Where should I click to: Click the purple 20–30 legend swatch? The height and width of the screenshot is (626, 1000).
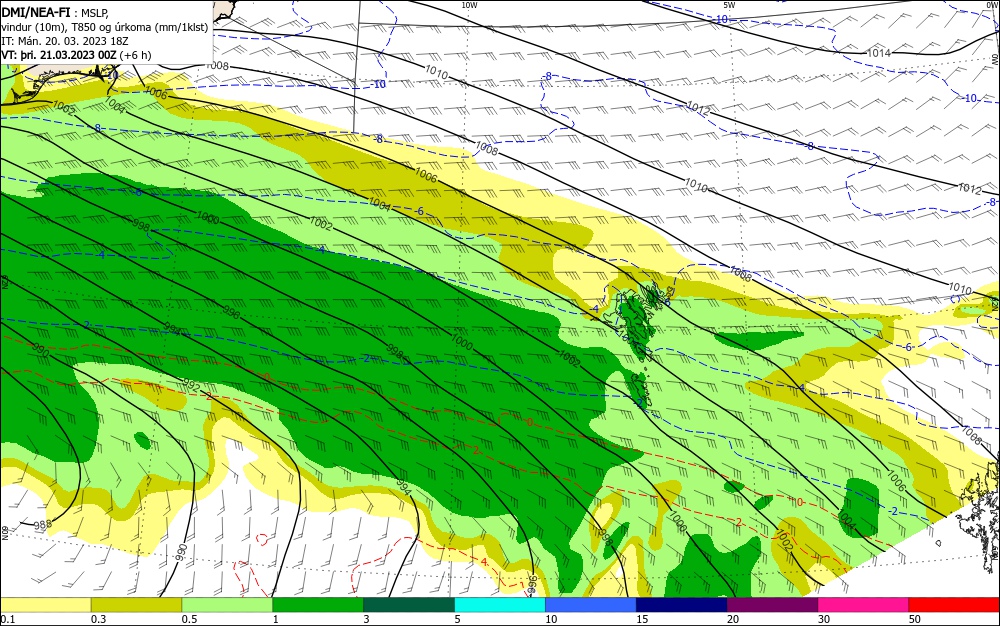(772, 605)
